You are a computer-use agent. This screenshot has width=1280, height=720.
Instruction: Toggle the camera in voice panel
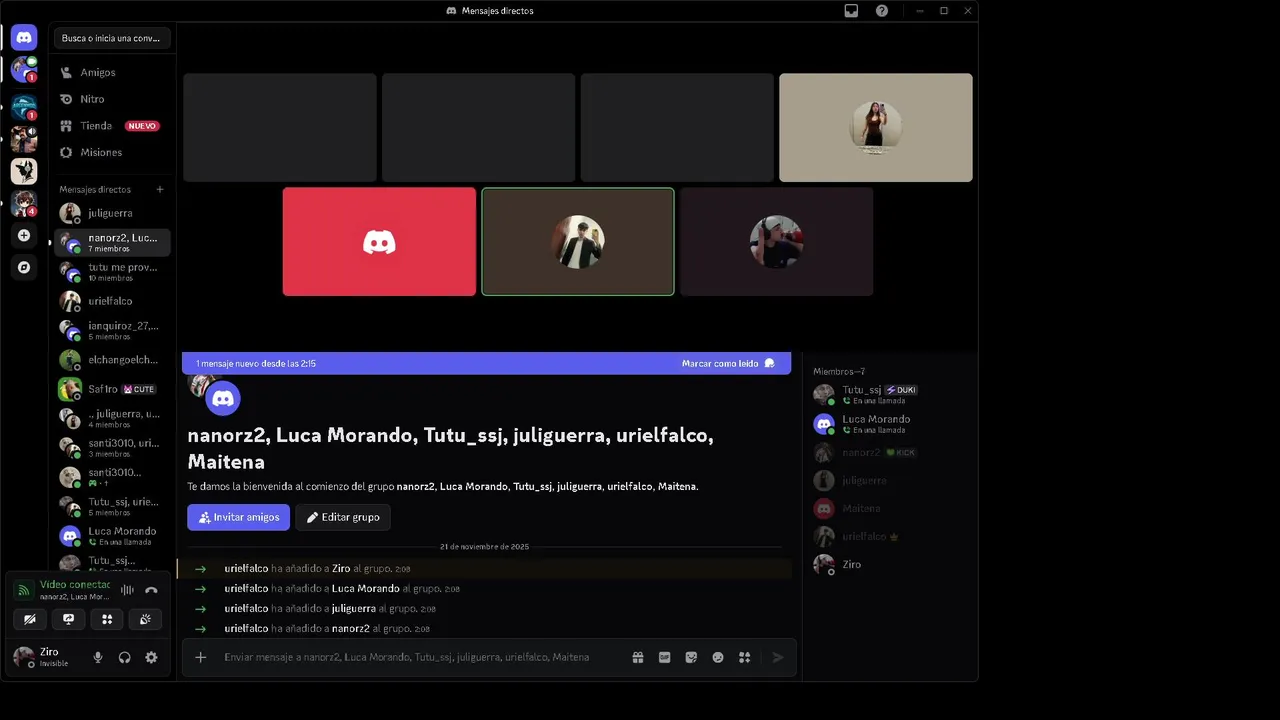coord(30,619)
